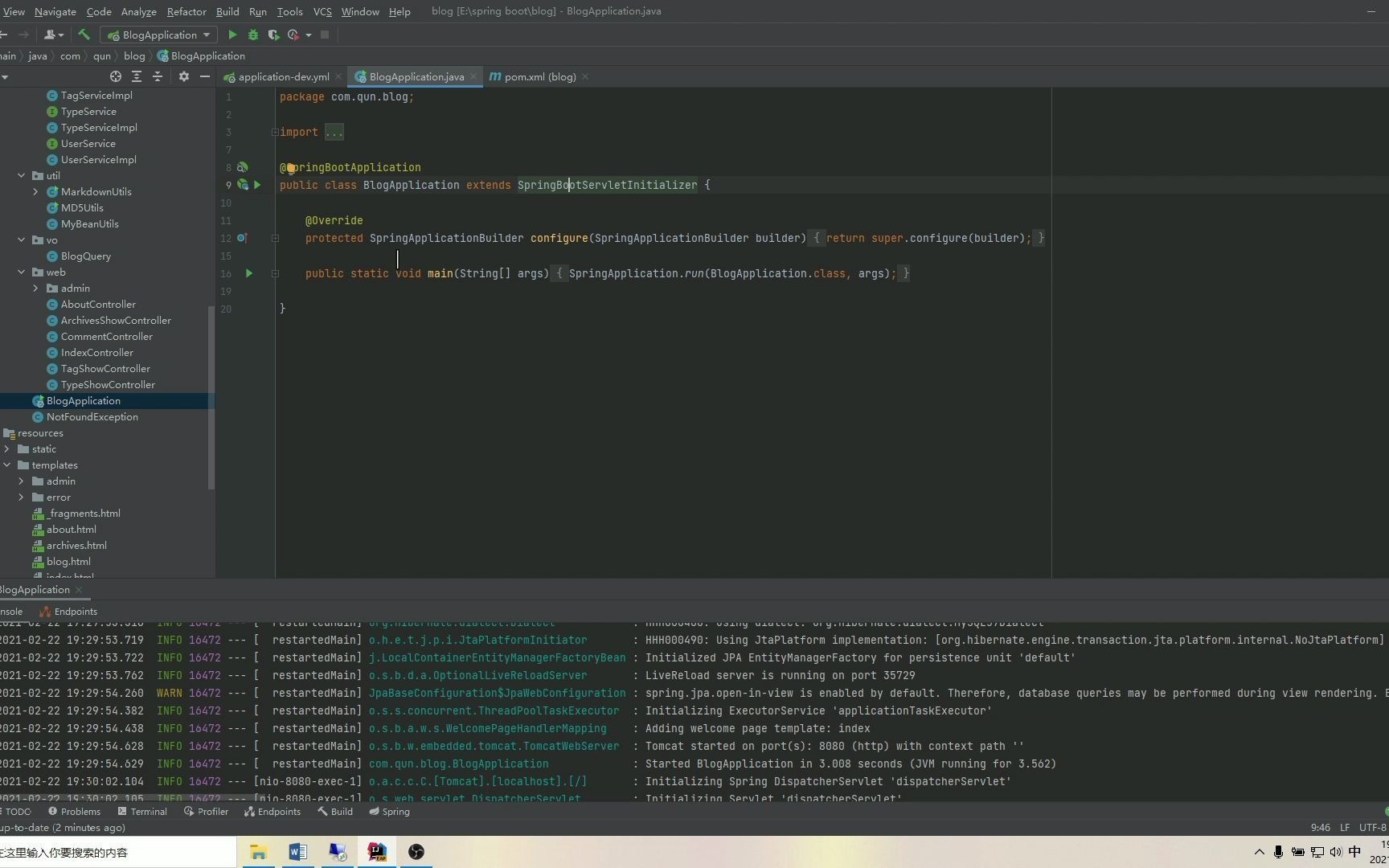
Task: Collapse all nodes in the Project panel
Action: point(158,76)
